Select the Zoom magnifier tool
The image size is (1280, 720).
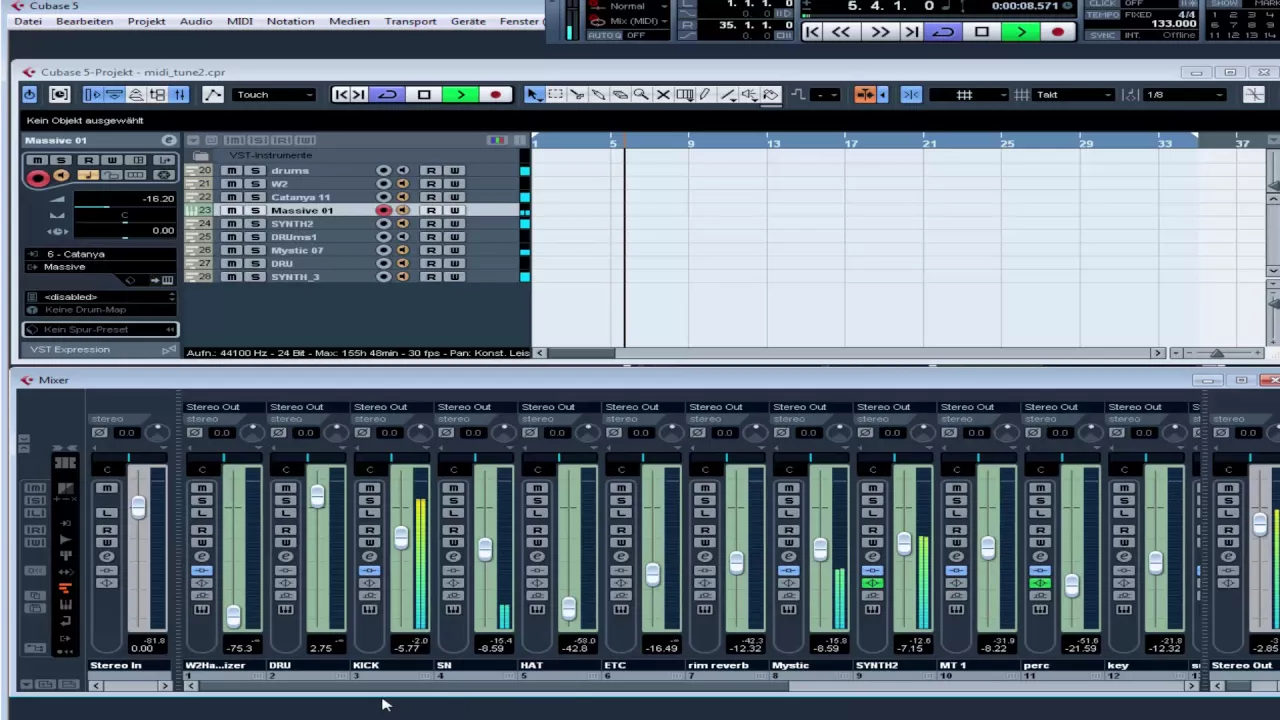pyautogui.click(x=641, y=94)
